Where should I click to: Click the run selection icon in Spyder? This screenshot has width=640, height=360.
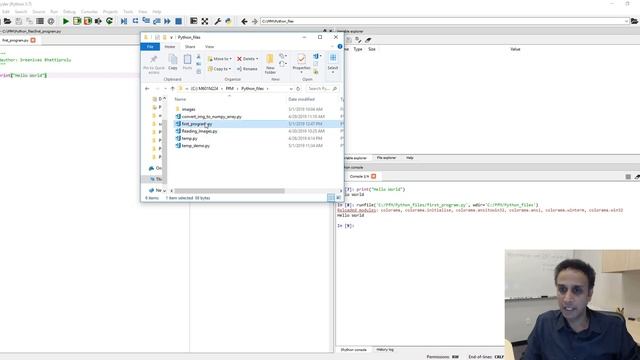(x=98, y=21)
